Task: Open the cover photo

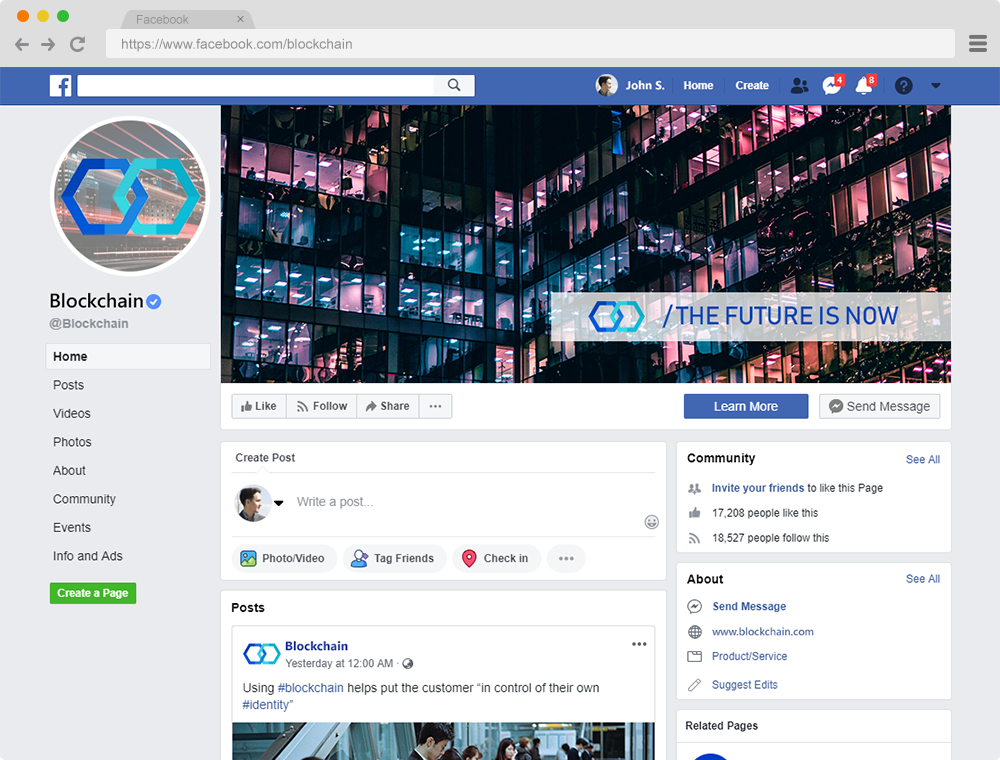Action: click(x=585, y=244)
